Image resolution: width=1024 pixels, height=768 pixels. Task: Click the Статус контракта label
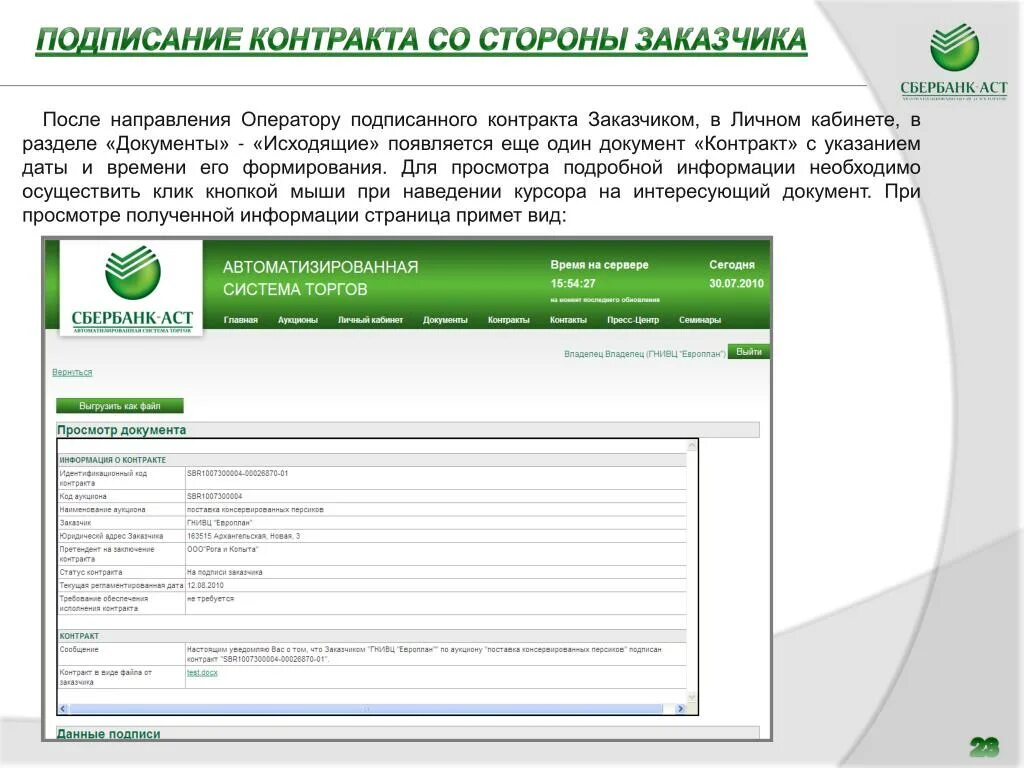[x=91, y=572]
